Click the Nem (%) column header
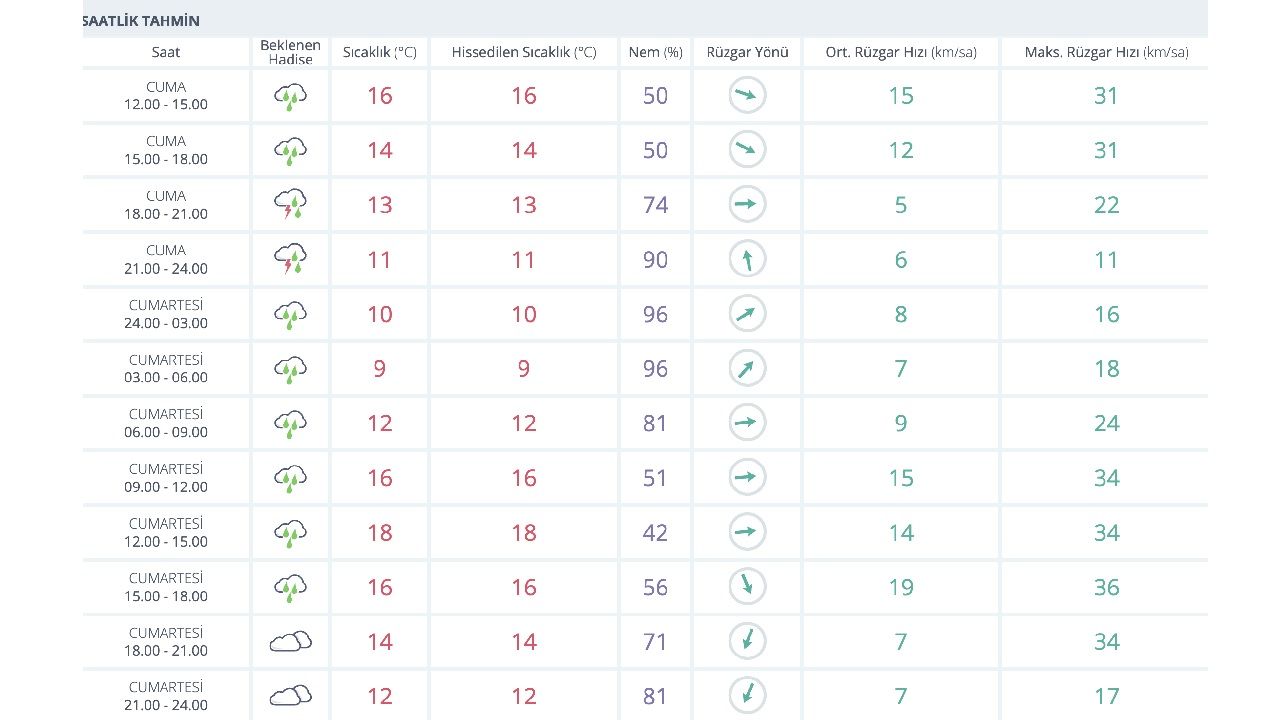 (x=655, y=52)
